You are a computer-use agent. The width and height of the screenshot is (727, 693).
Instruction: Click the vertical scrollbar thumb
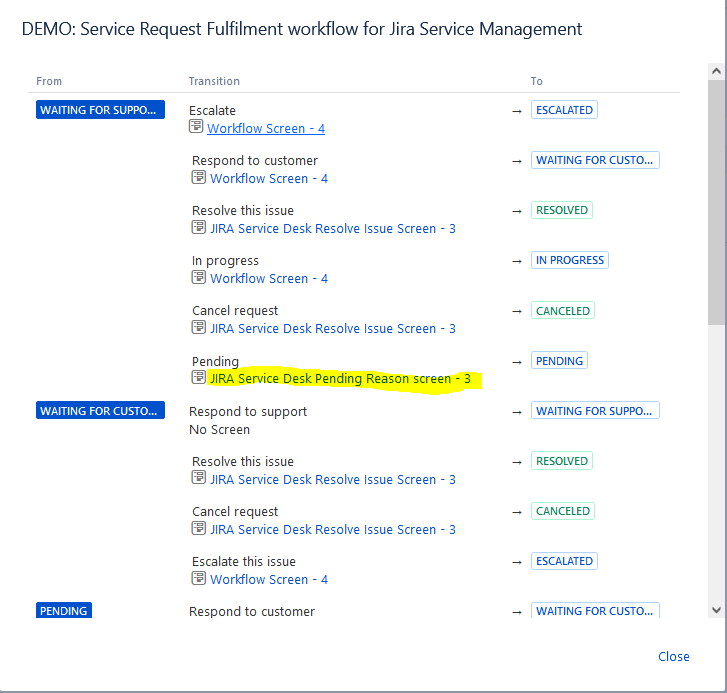[x=716, y=202]
